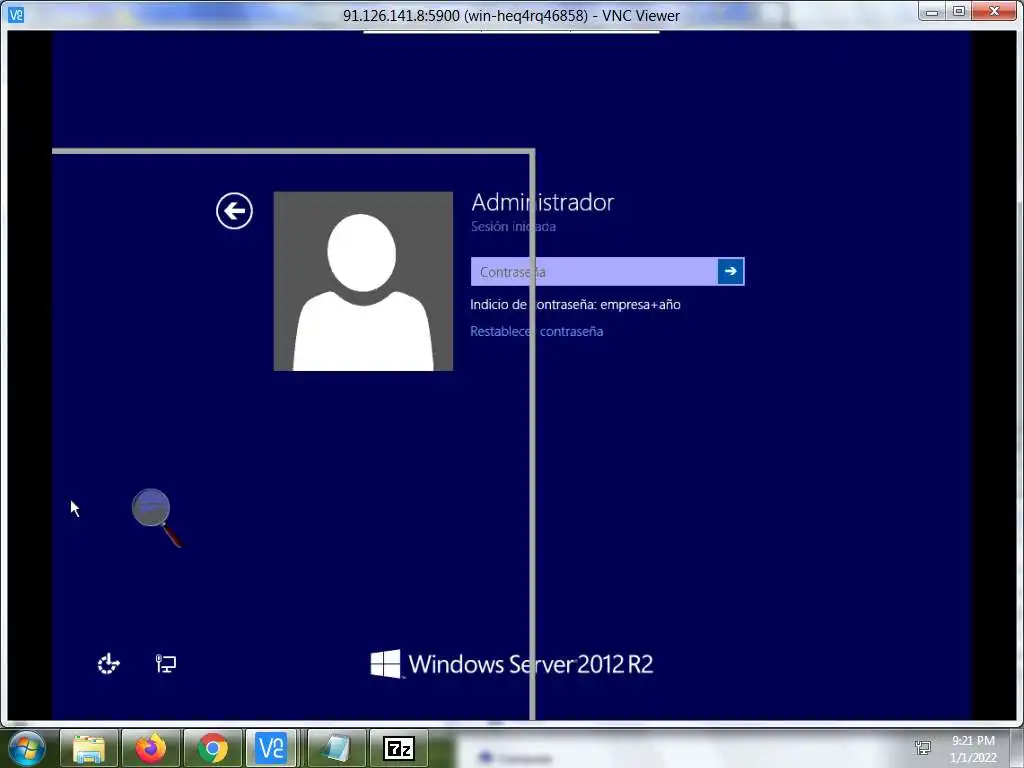The width and height of the screenshot is (1024, 768).
Task: Select the VNC Viewer taskbar button
Action: (272, 748)
